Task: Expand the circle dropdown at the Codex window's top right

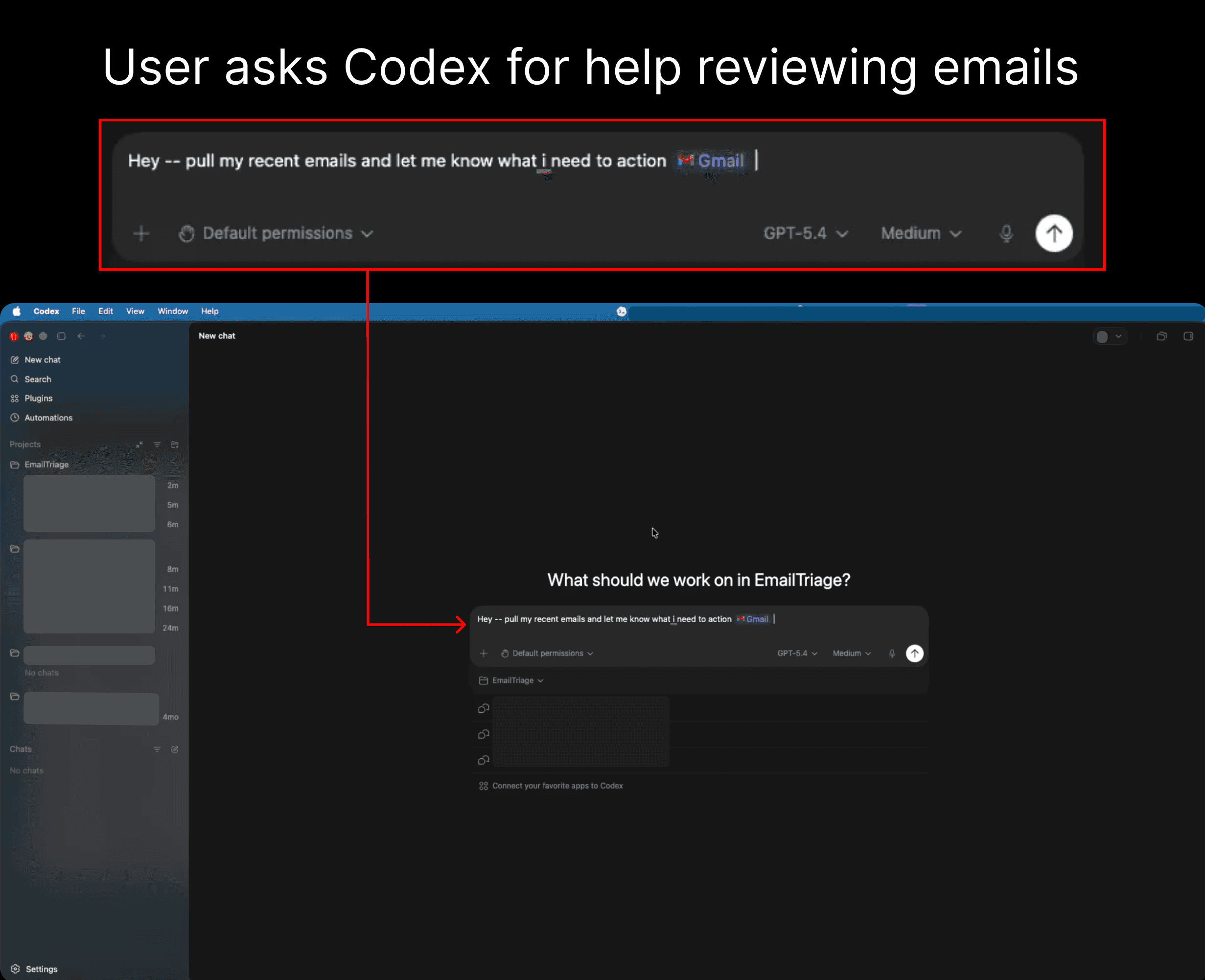Action: (1110, 336)
